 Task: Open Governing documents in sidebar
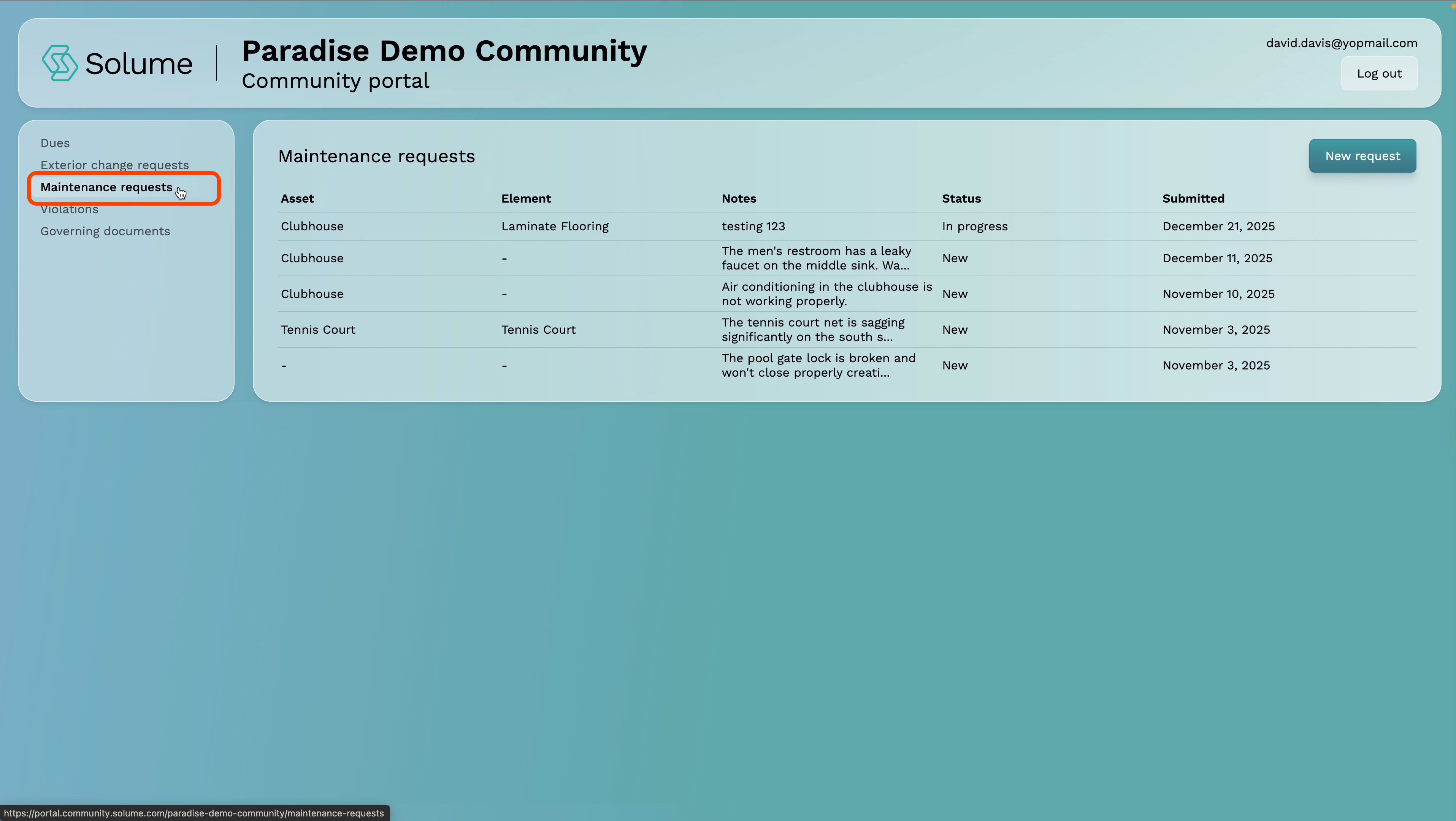[105, 231]
